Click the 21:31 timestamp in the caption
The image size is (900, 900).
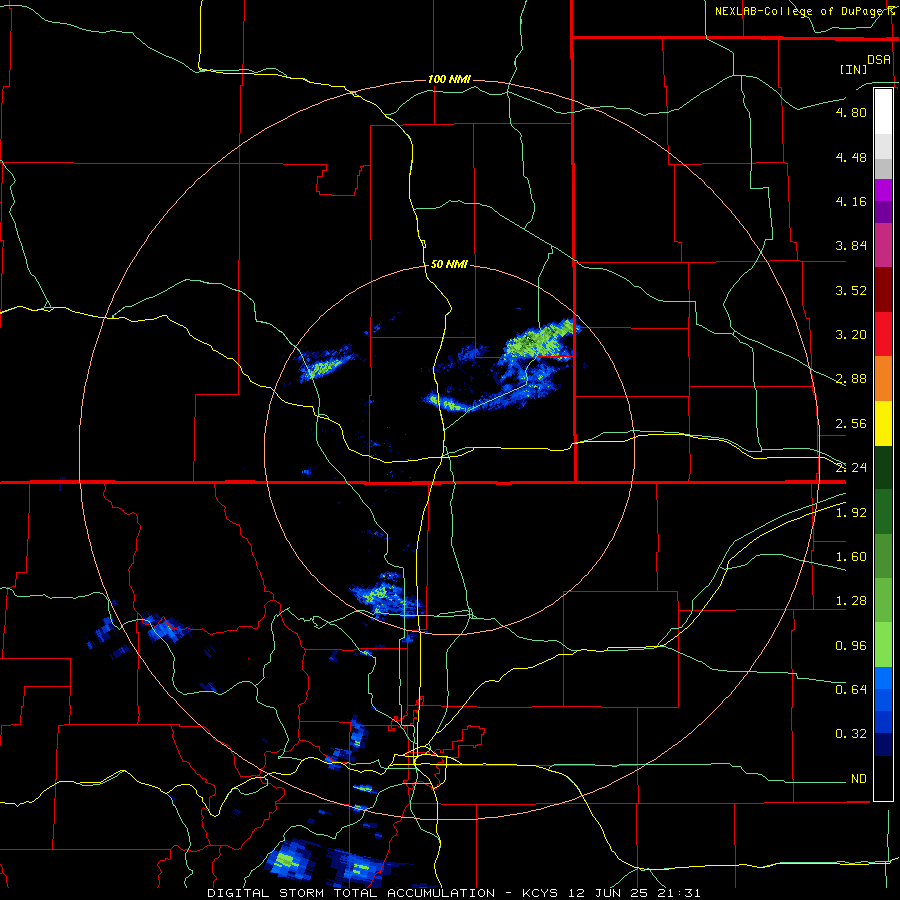[x=680, y=893]
